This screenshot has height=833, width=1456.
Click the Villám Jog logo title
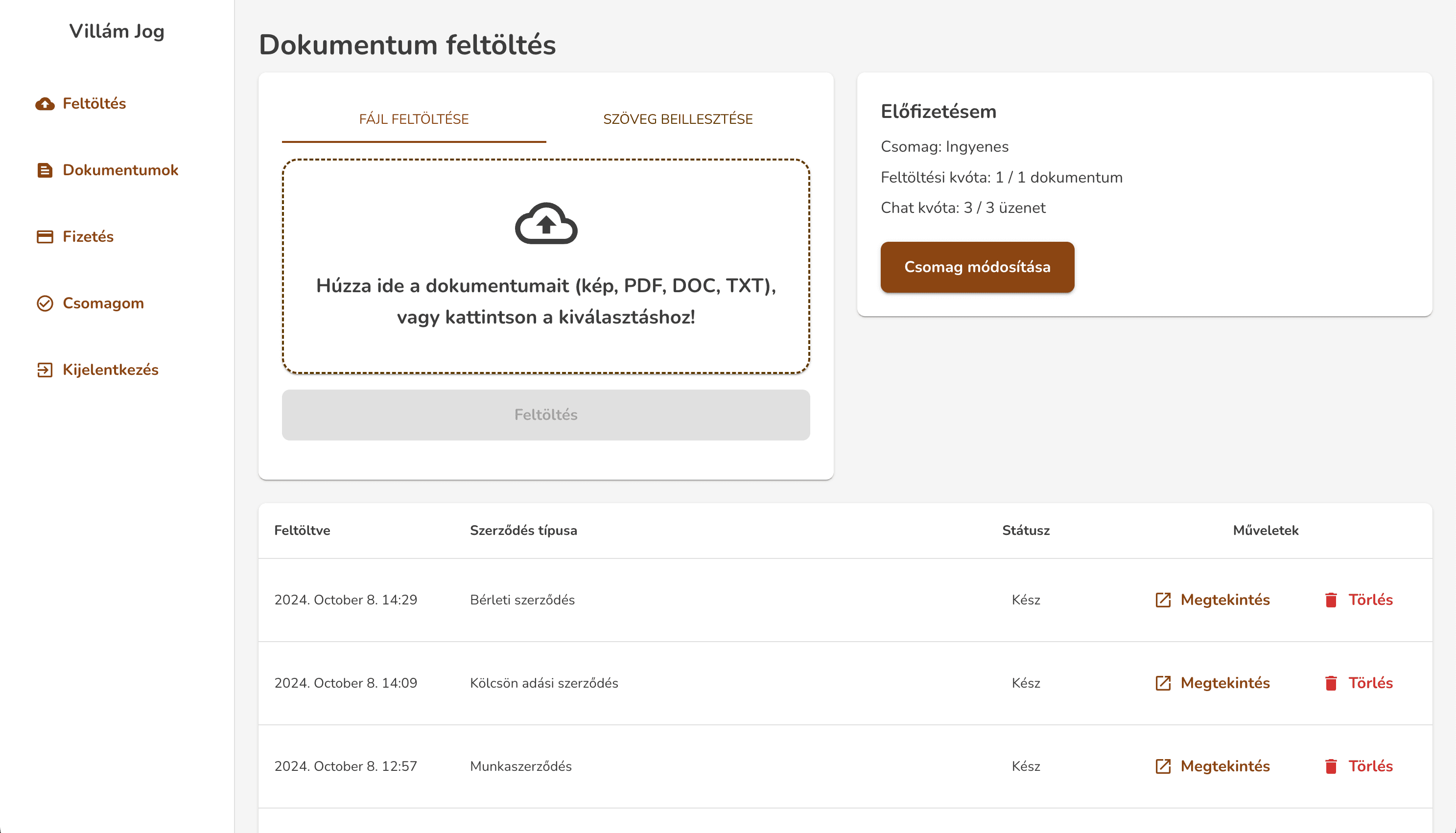pyautogui.click(x=117, y=31)
